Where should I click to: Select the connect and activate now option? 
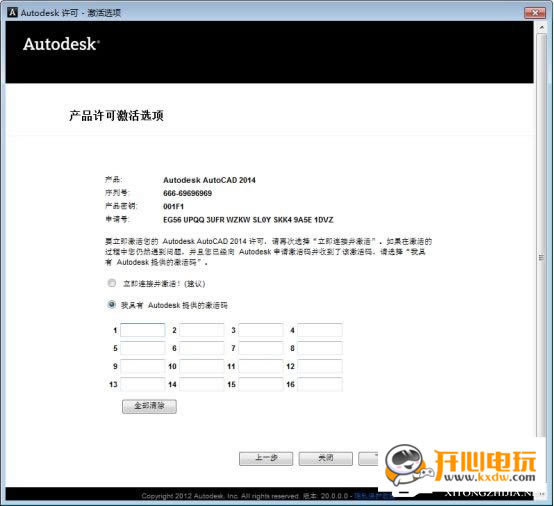click(112, 283)
